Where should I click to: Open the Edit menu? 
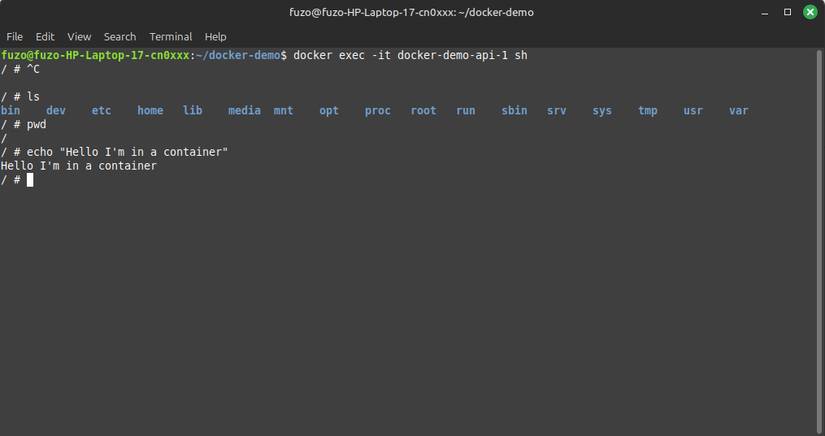click(45, 37)
